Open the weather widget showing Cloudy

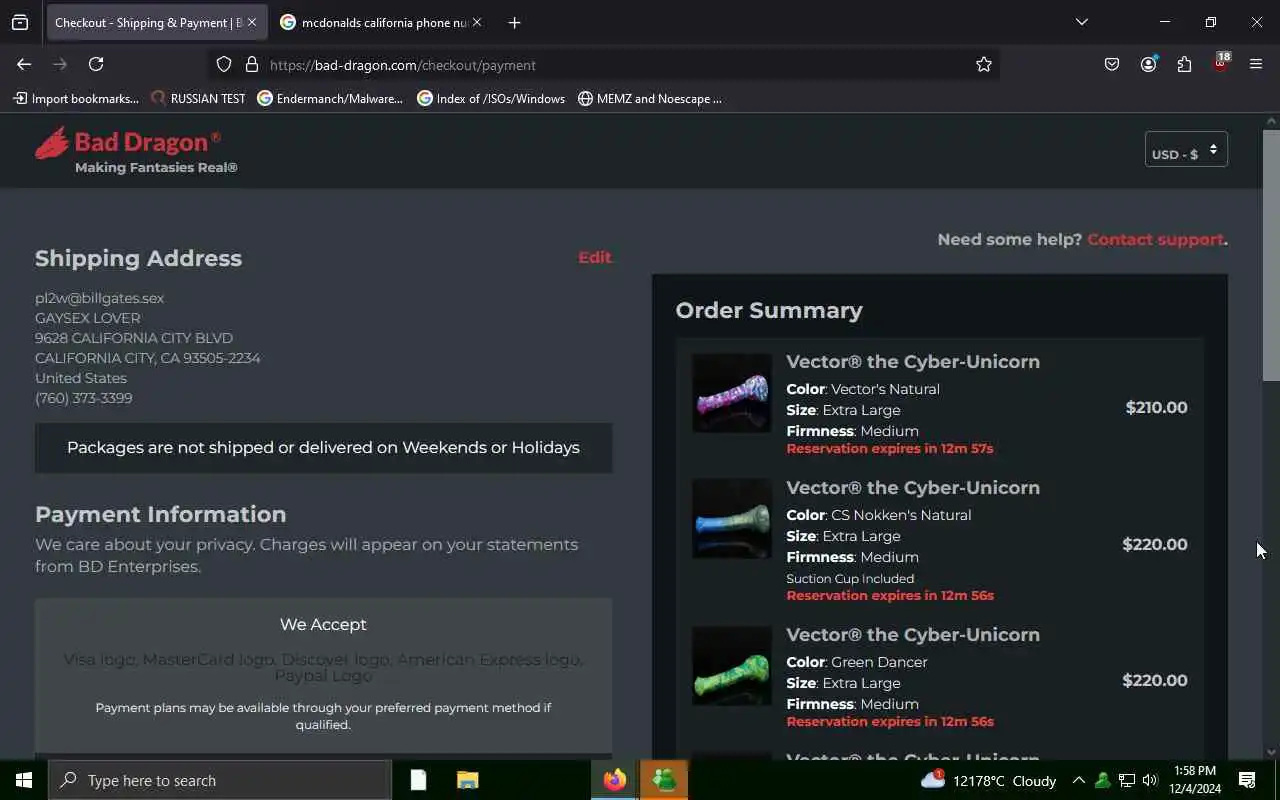click(x=988, y=780)
